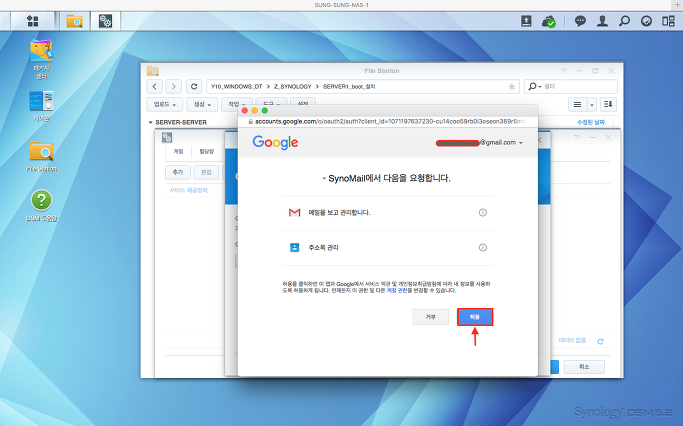Viewport: 683px width, 426px height.
Task: Refresh the File Station folder
Action: click(194, 86)
